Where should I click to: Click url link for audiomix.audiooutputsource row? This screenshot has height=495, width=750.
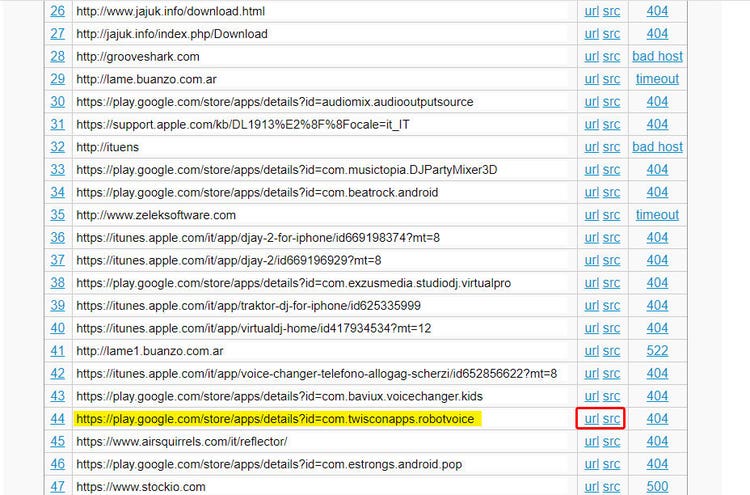(591, 101)
